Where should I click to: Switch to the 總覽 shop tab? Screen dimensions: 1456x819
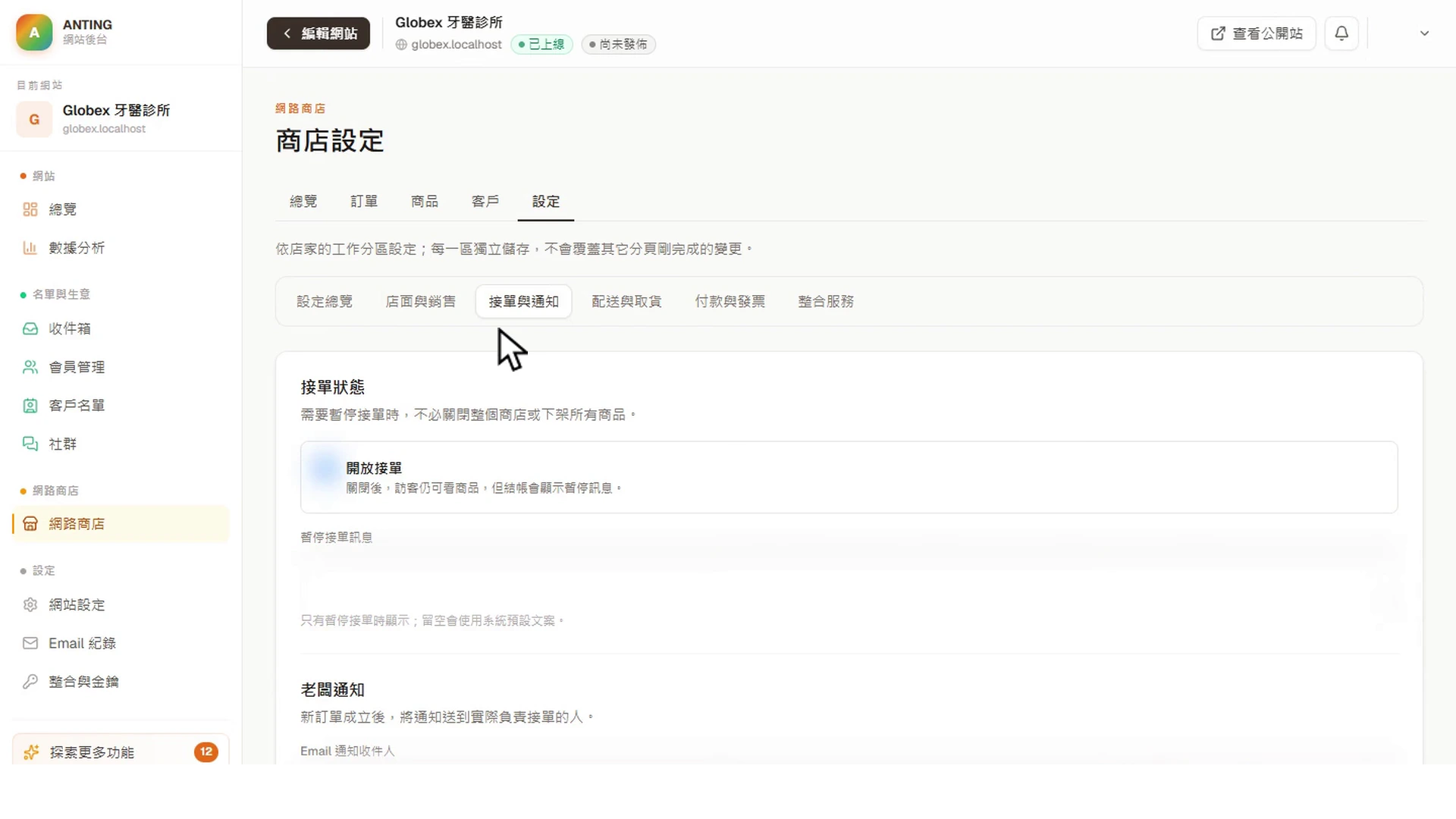(x=303, y=202)
